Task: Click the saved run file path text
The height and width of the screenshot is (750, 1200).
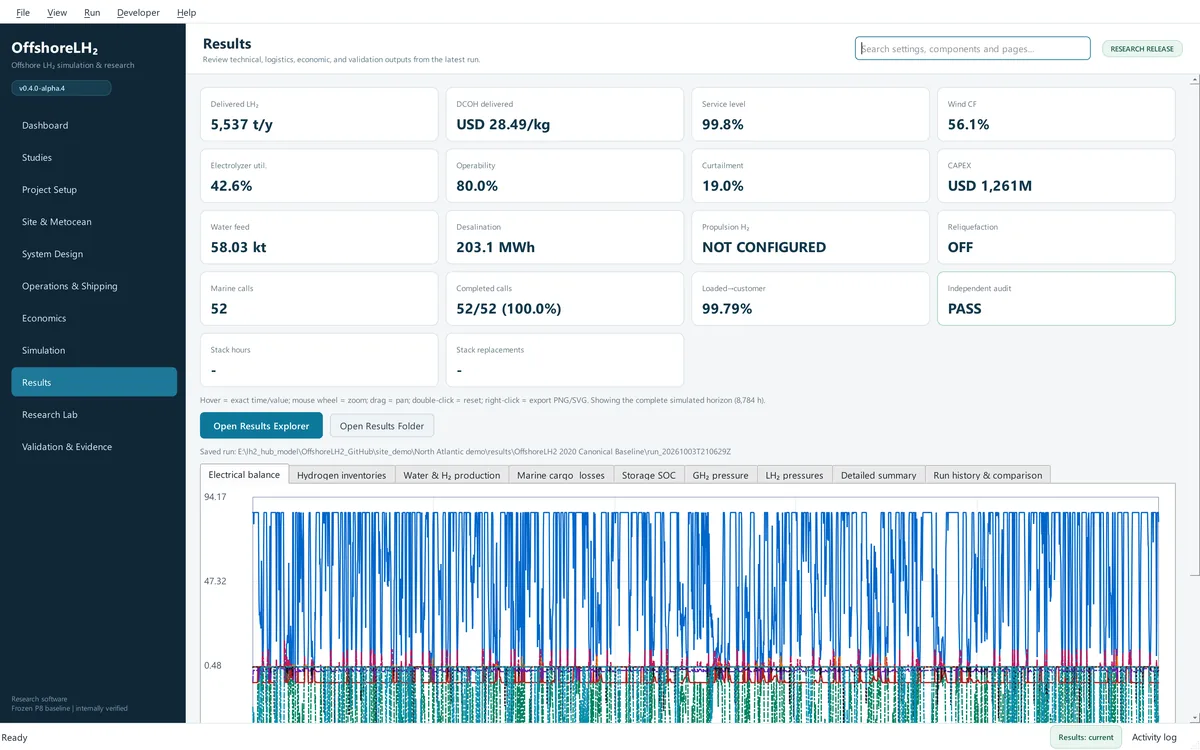Action: (x=465, y=451)
